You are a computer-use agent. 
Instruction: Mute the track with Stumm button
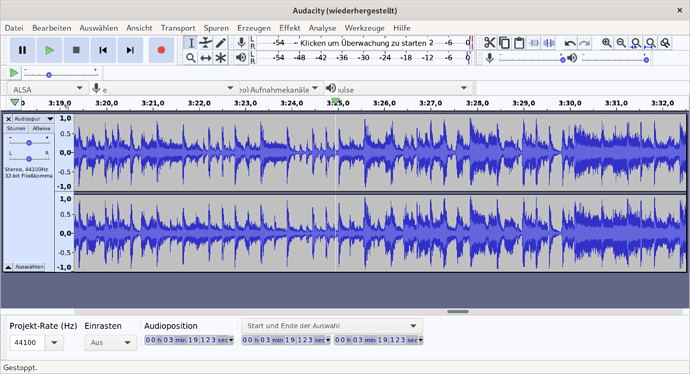(16, 128)
